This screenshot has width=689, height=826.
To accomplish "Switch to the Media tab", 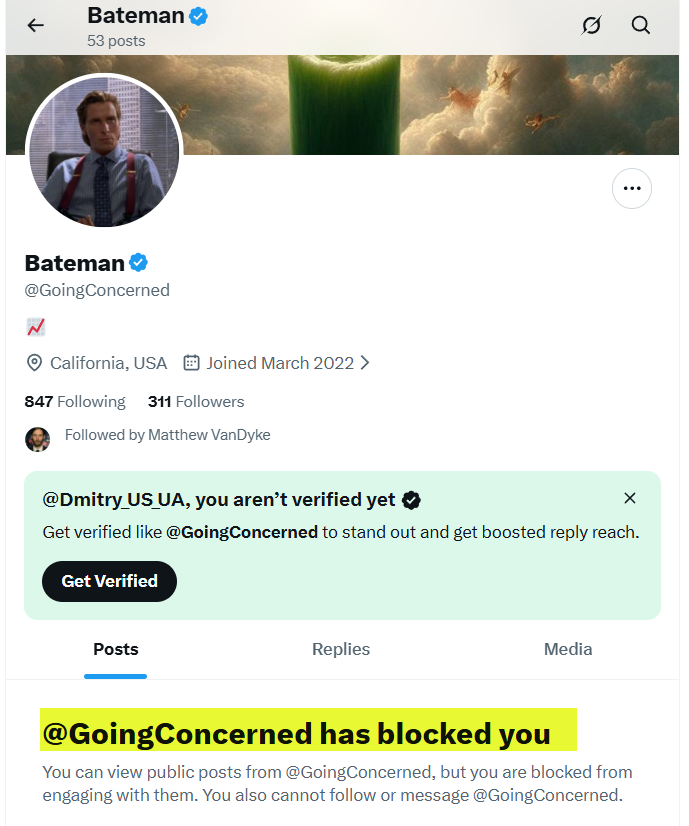I will click(x=568, y=649).
